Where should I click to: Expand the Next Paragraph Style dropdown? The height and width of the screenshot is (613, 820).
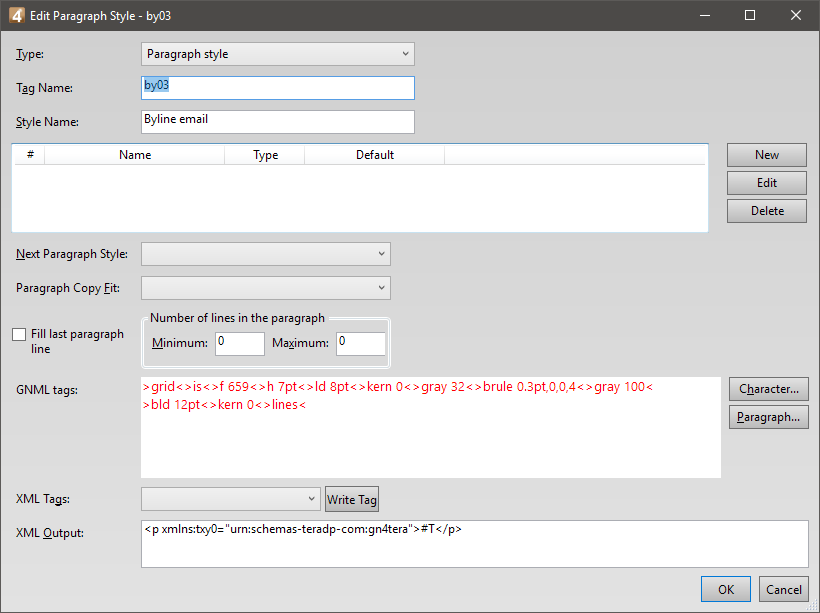click(266, 254)
